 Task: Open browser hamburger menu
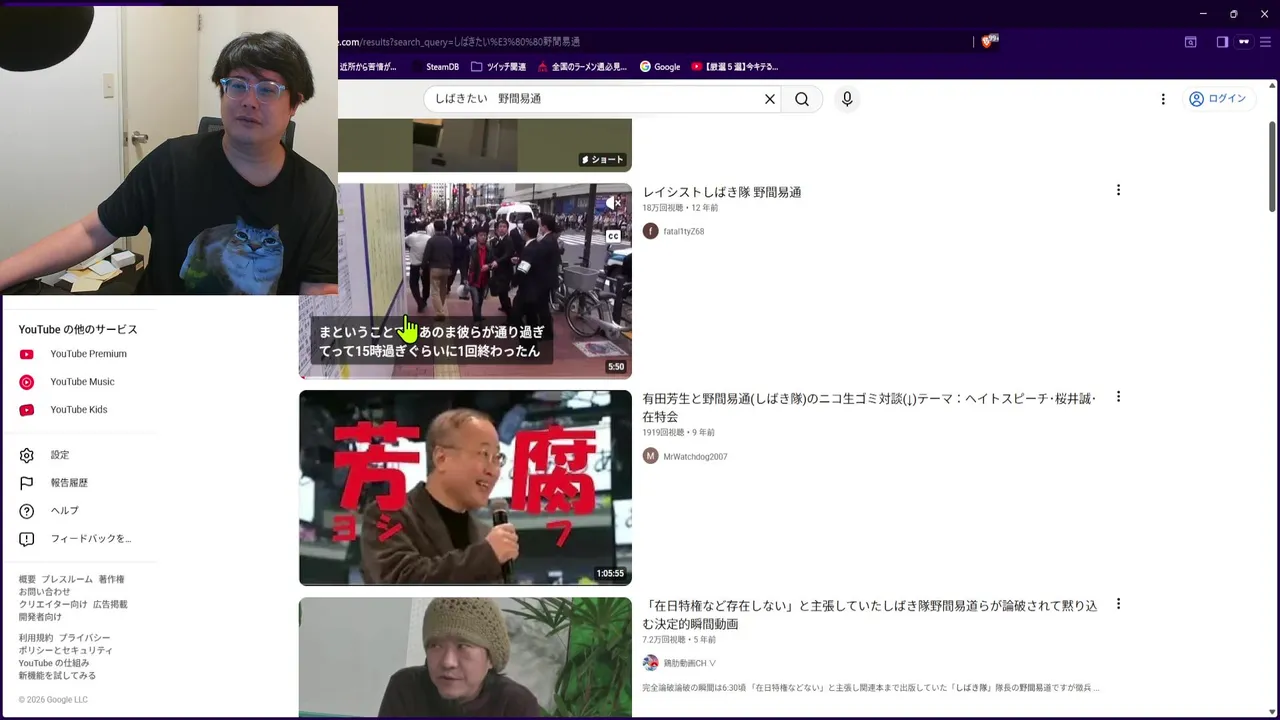tap(1263, 42)
